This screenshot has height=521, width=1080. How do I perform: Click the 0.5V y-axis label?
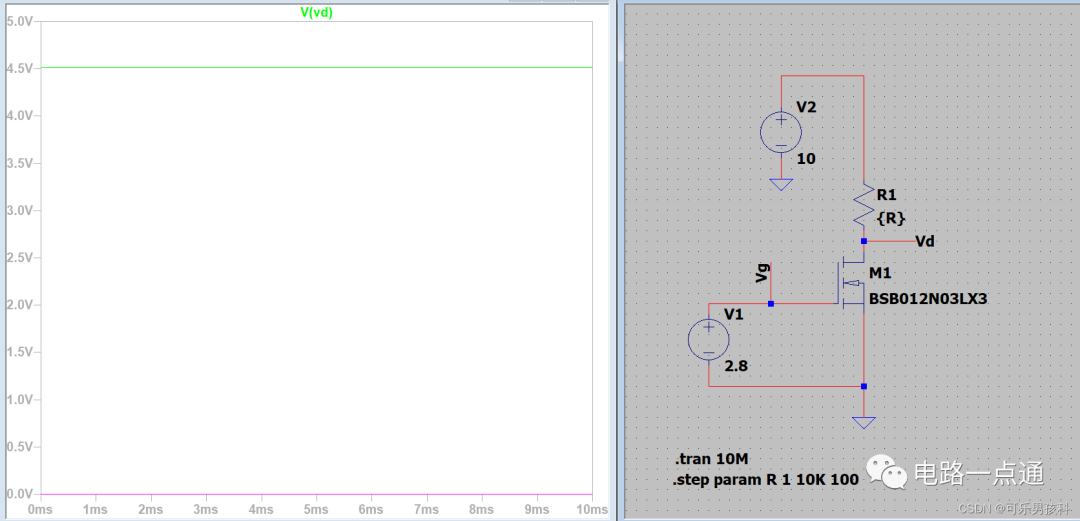click(x=19, y=447)
